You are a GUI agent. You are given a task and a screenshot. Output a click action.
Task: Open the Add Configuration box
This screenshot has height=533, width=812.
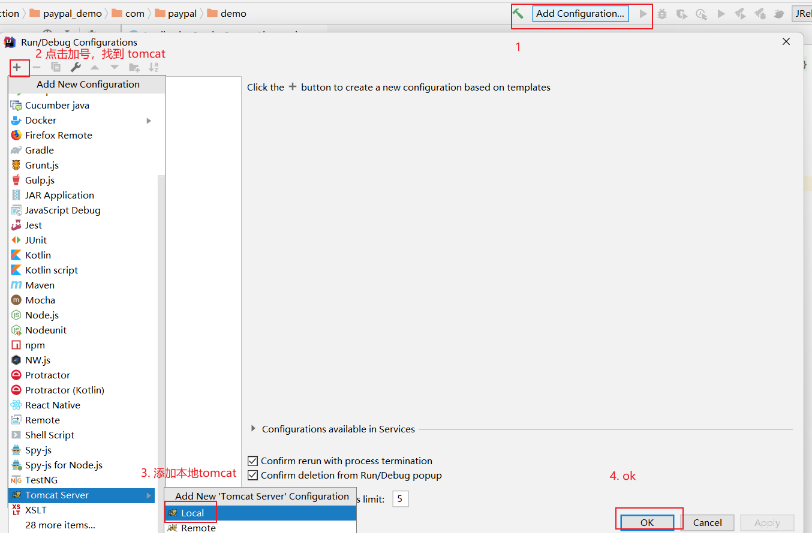point(580,14)
